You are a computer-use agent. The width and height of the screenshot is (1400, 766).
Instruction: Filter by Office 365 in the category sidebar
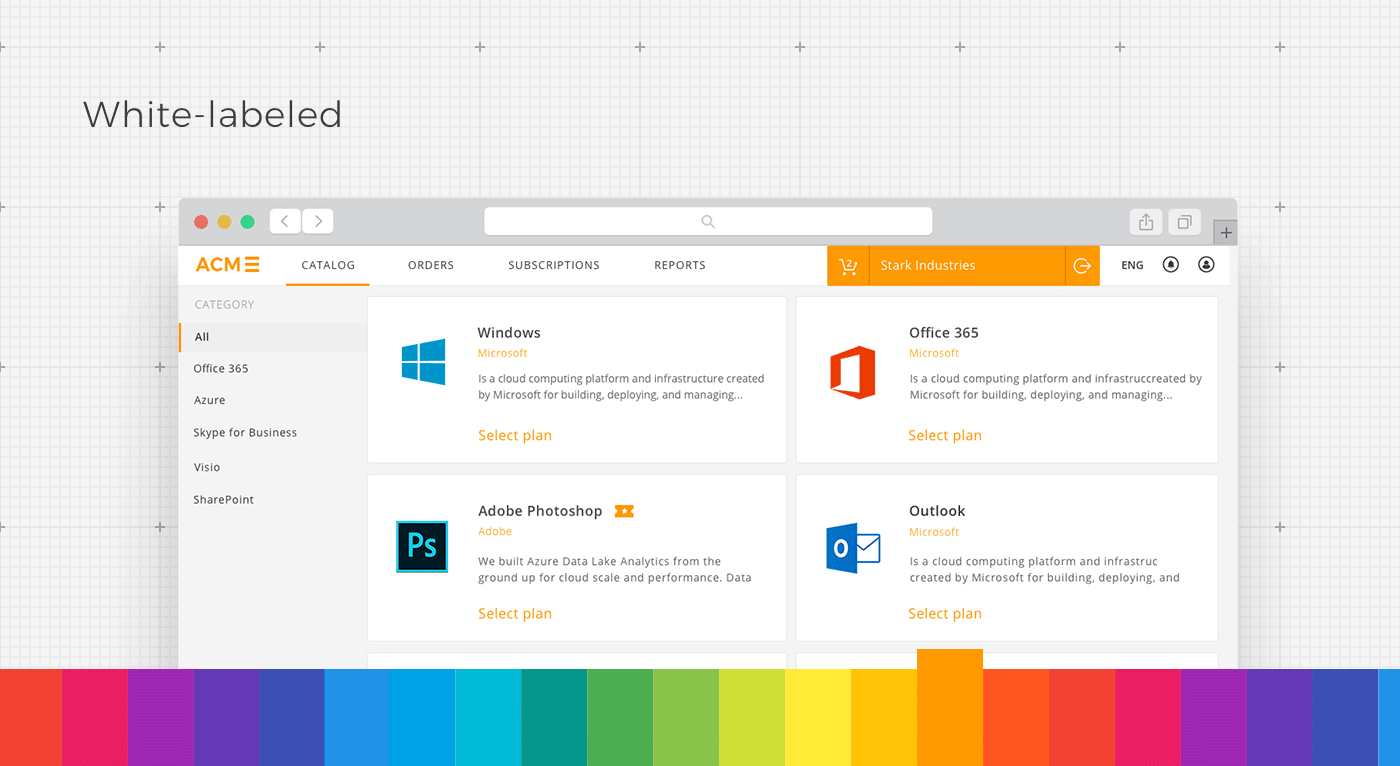pyautogui.click(x=221, y=369)
